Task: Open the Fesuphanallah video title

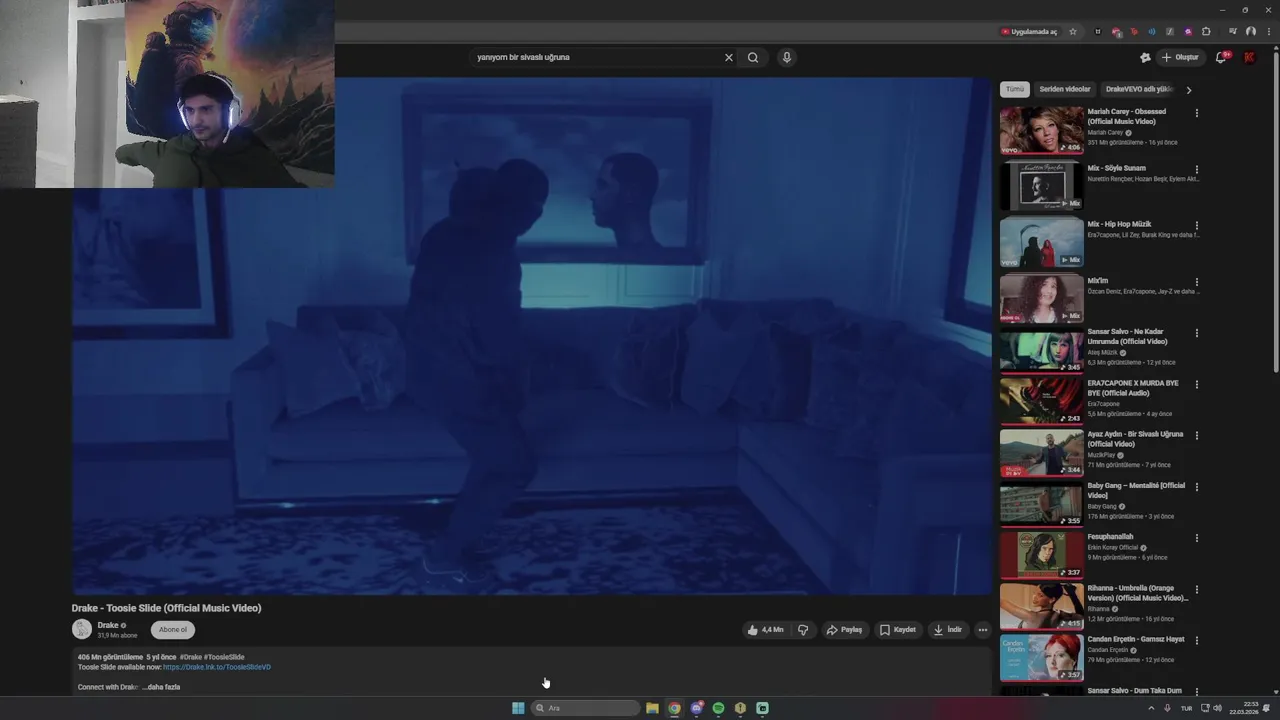Action: pyautogui.click(x=1110, y=537)
